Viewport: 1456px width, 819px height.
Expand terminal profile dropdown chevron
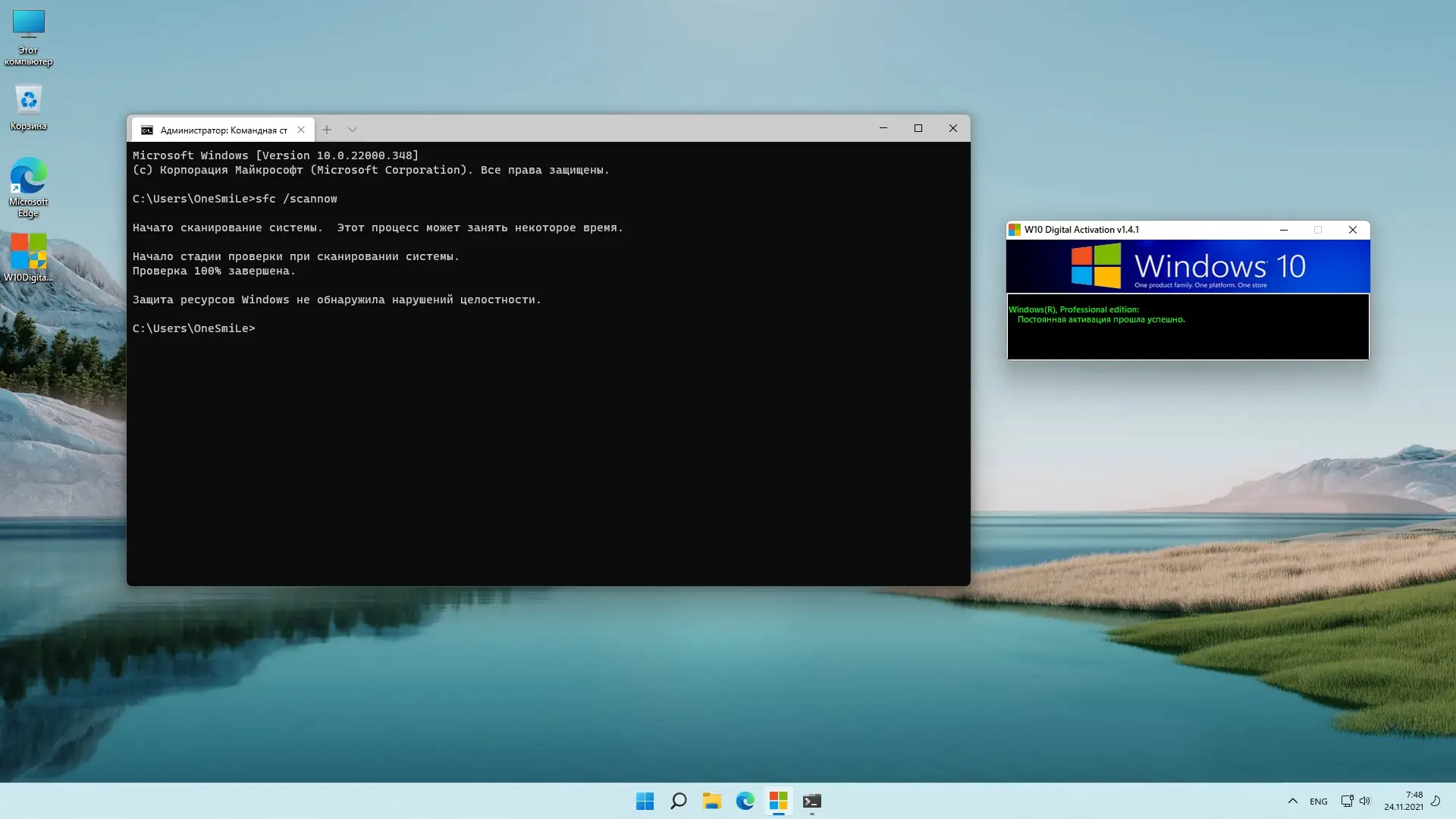(x=352, y=130)
